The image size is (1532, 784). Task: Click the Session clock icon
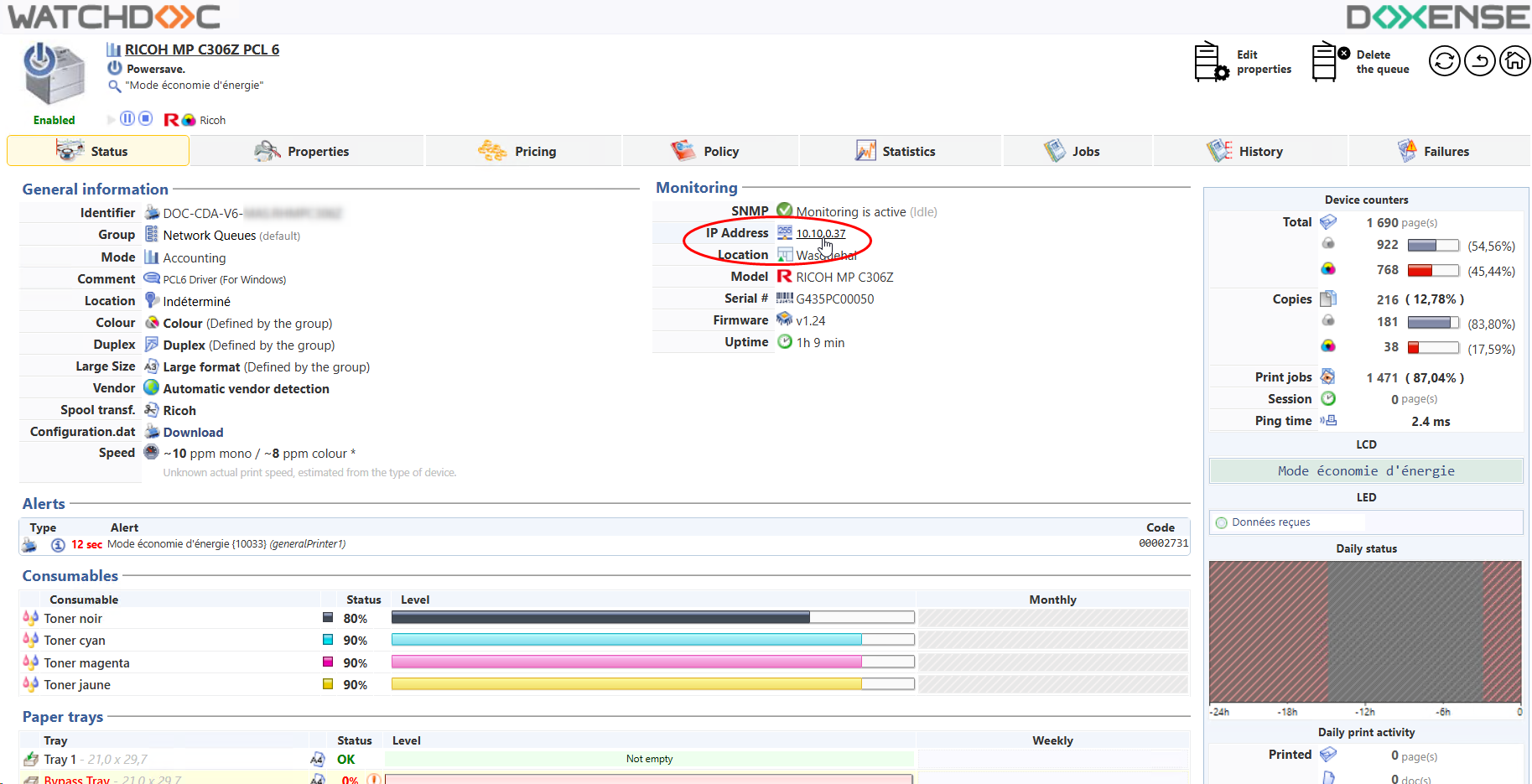point(1328,398)
